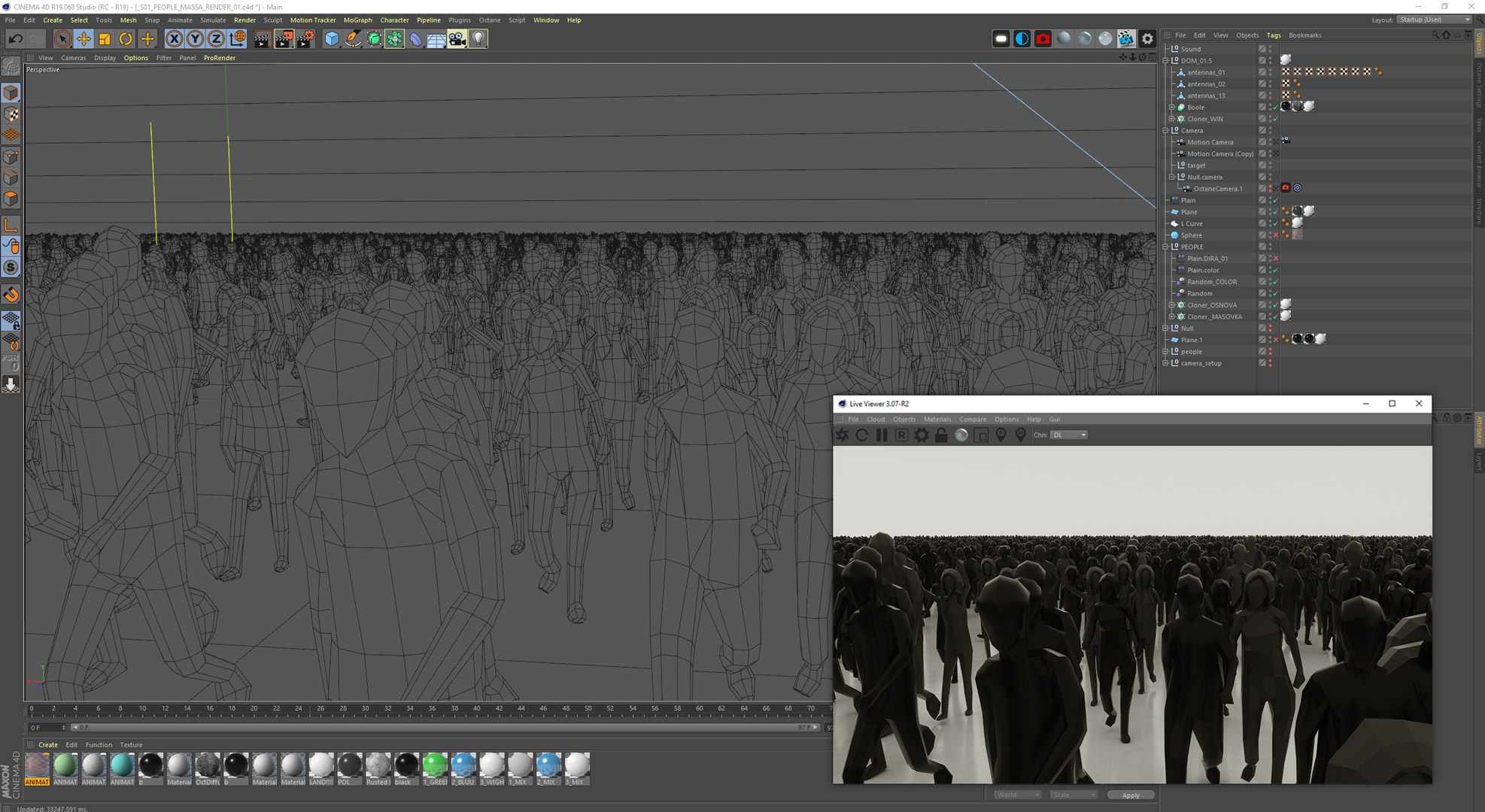Pause the Live Viewer render

pyautogui.click(x=882, y=435)
